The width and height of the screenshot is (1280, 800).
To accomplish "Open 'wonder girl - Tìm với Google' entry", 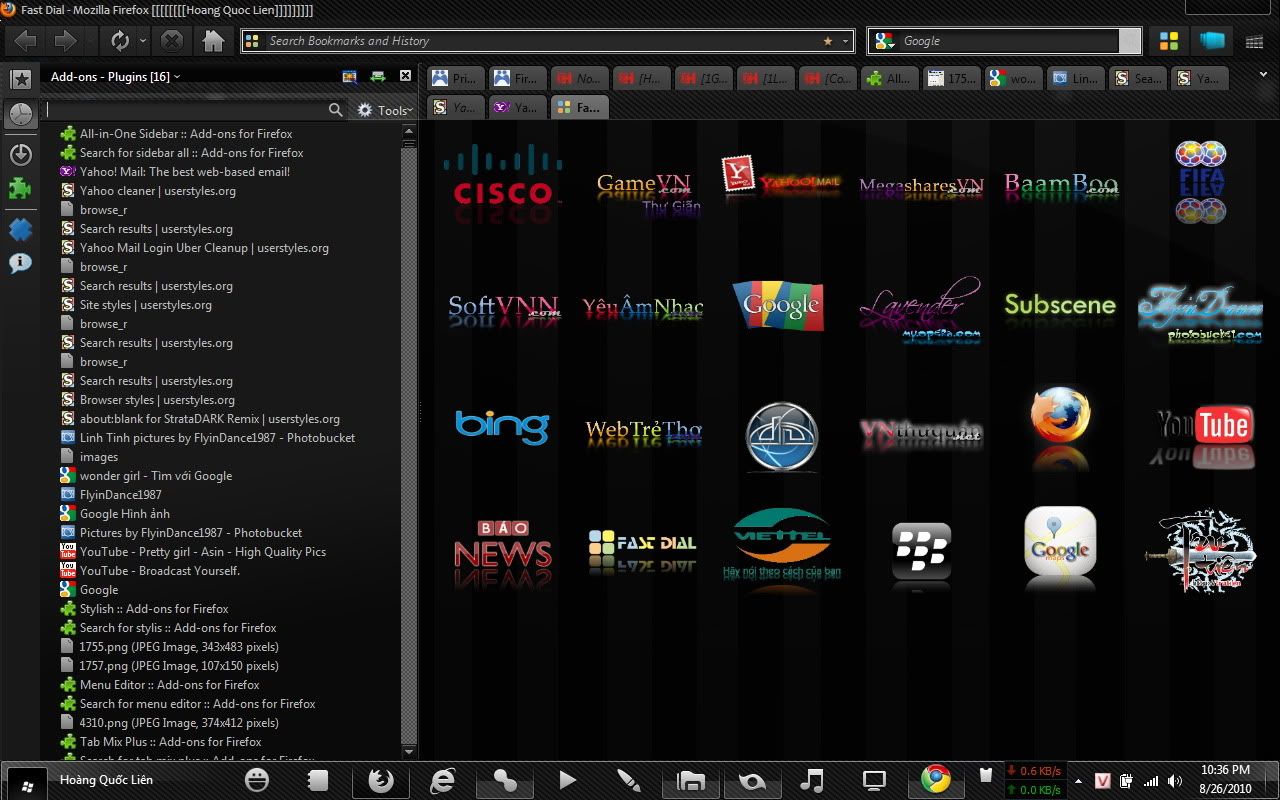I will coord(156,476).
